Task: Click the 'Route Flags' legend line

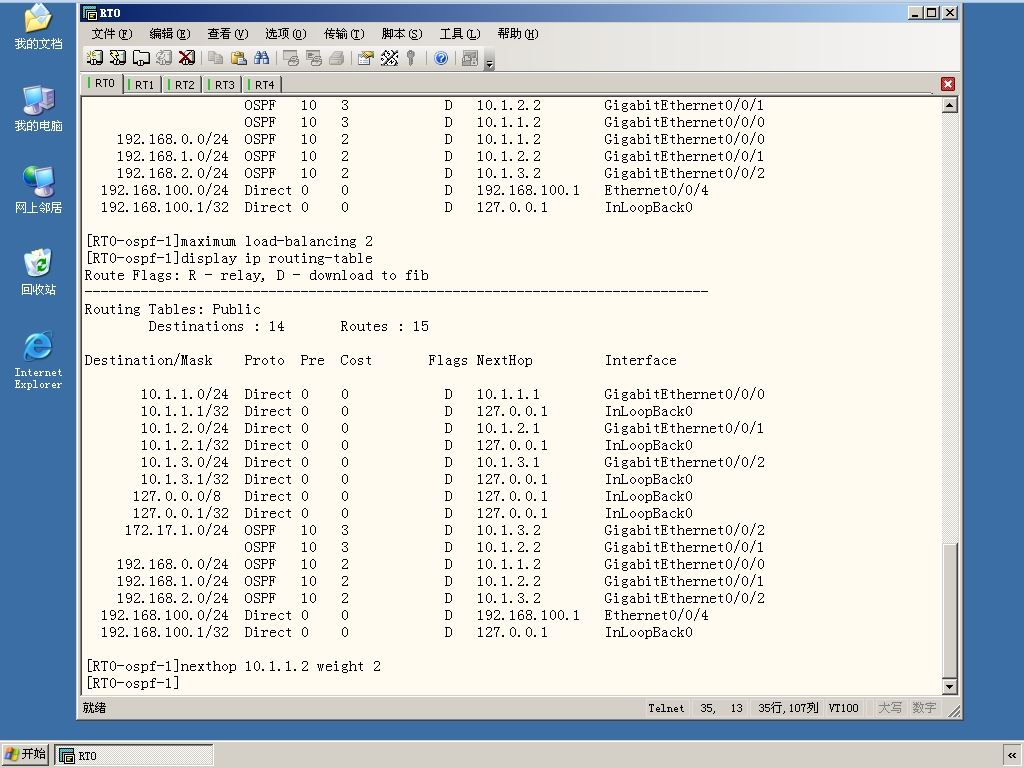Action: [257, 276]
